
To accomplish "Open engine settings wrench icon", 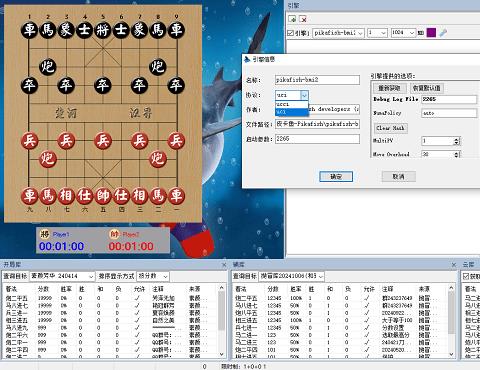I will click(x=443, y=33).
